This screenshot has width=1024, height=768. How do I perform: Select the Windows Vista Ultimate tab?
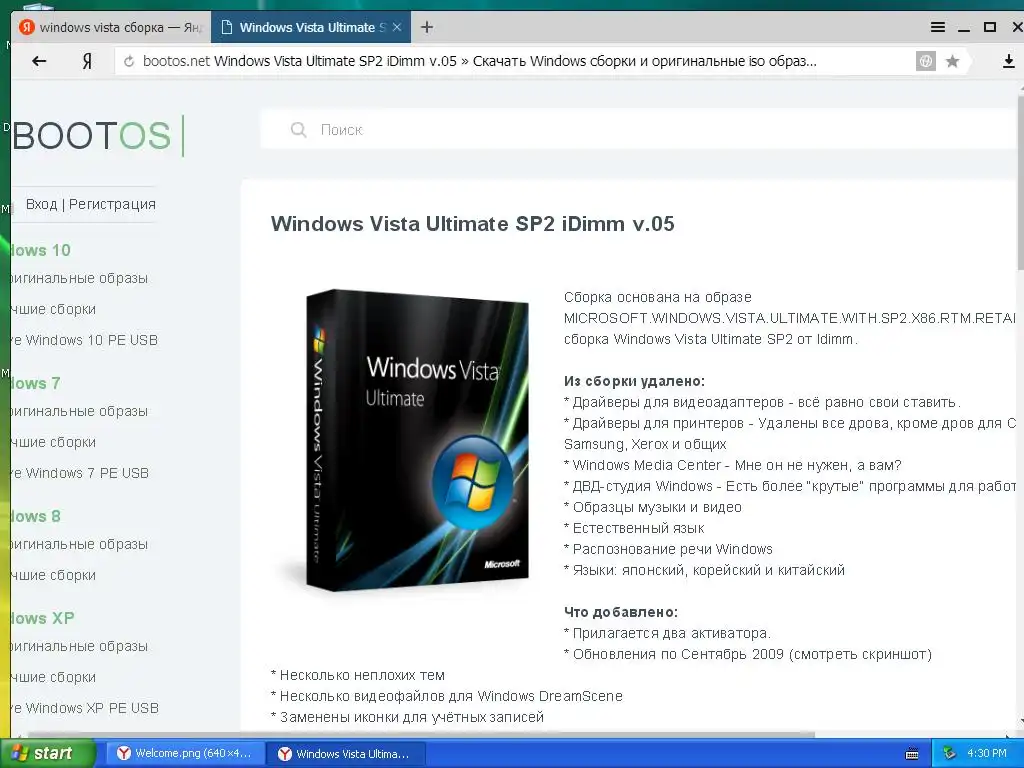coord(311,27)
